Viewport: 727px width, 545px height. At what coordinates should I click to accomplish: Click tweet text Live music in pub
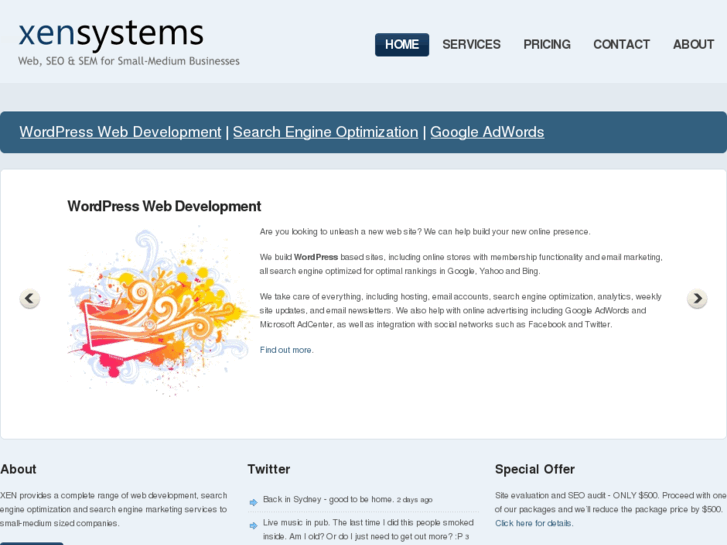368,529
